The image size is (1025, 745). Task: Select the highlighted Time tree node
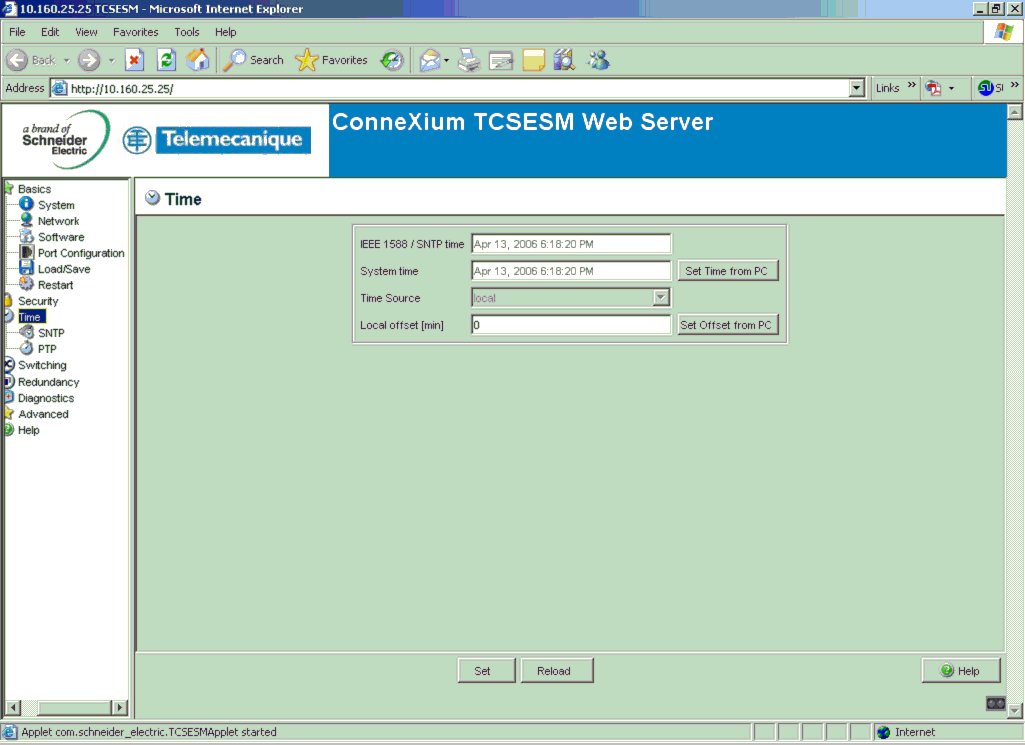[x=30, y=317]
